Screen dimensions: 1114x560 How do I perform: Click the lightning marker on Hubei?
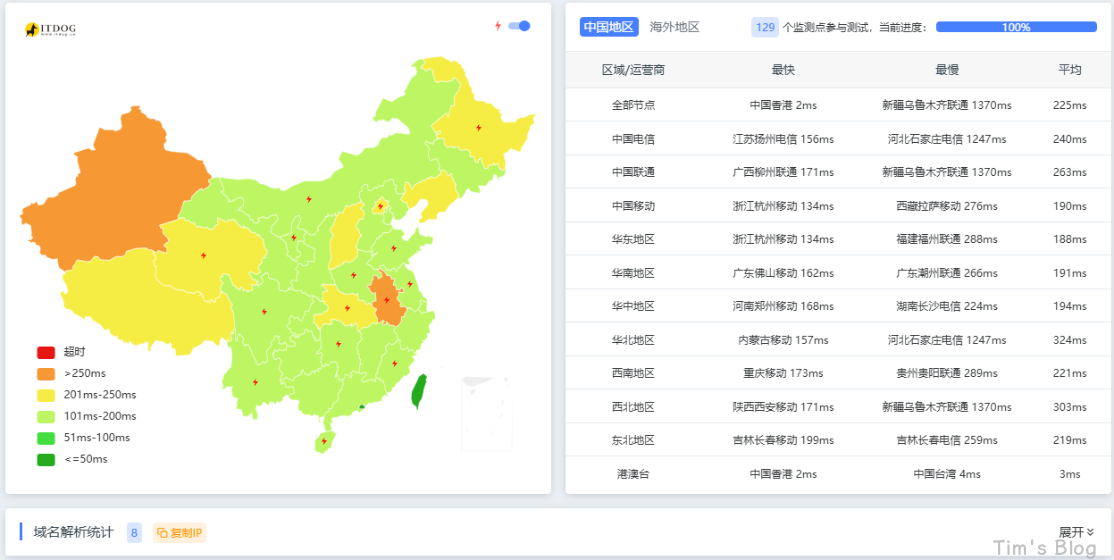pos(347,308)
